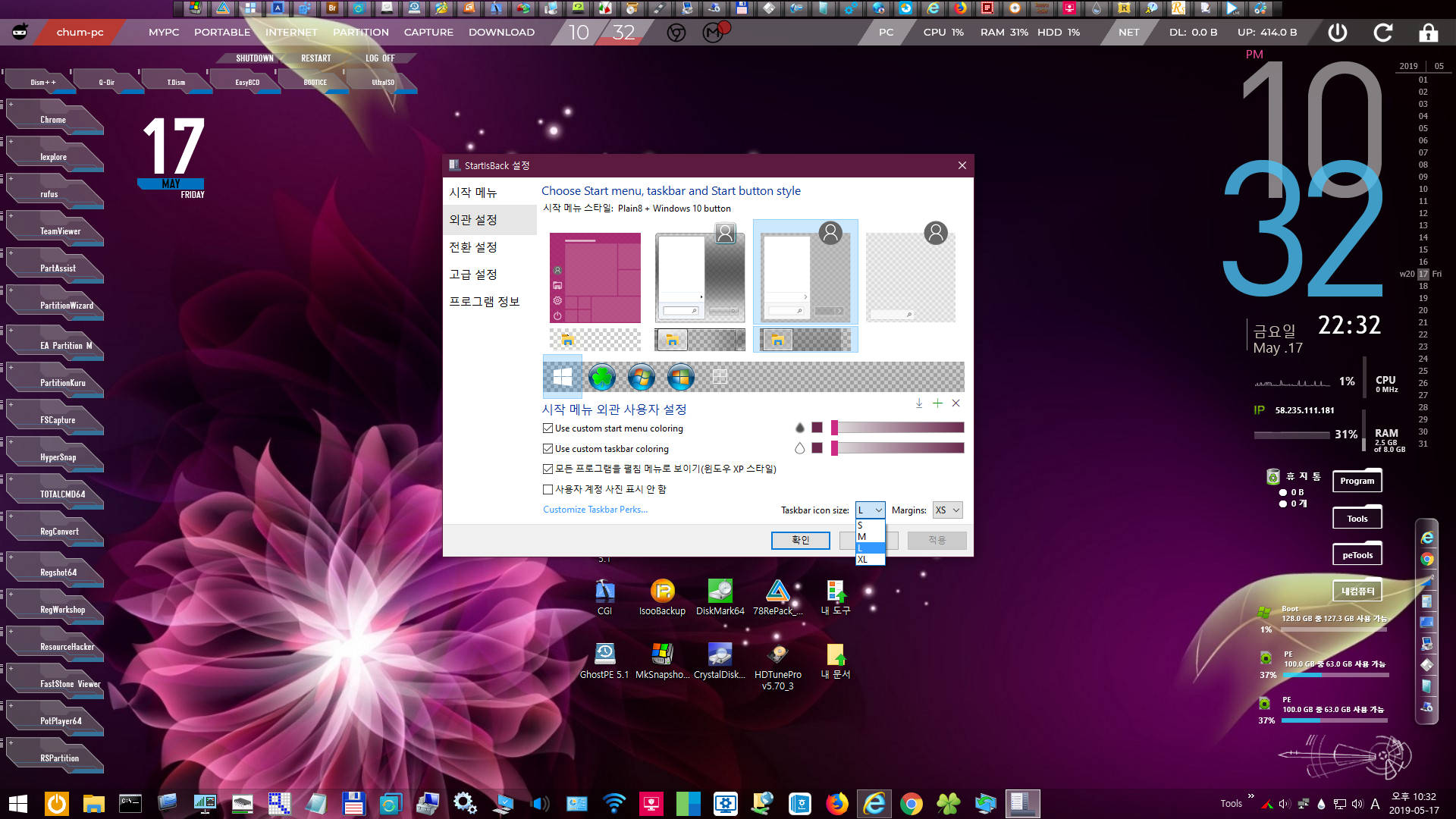Click the filled droplet start menu opacity icon

(x=799, y=428)
